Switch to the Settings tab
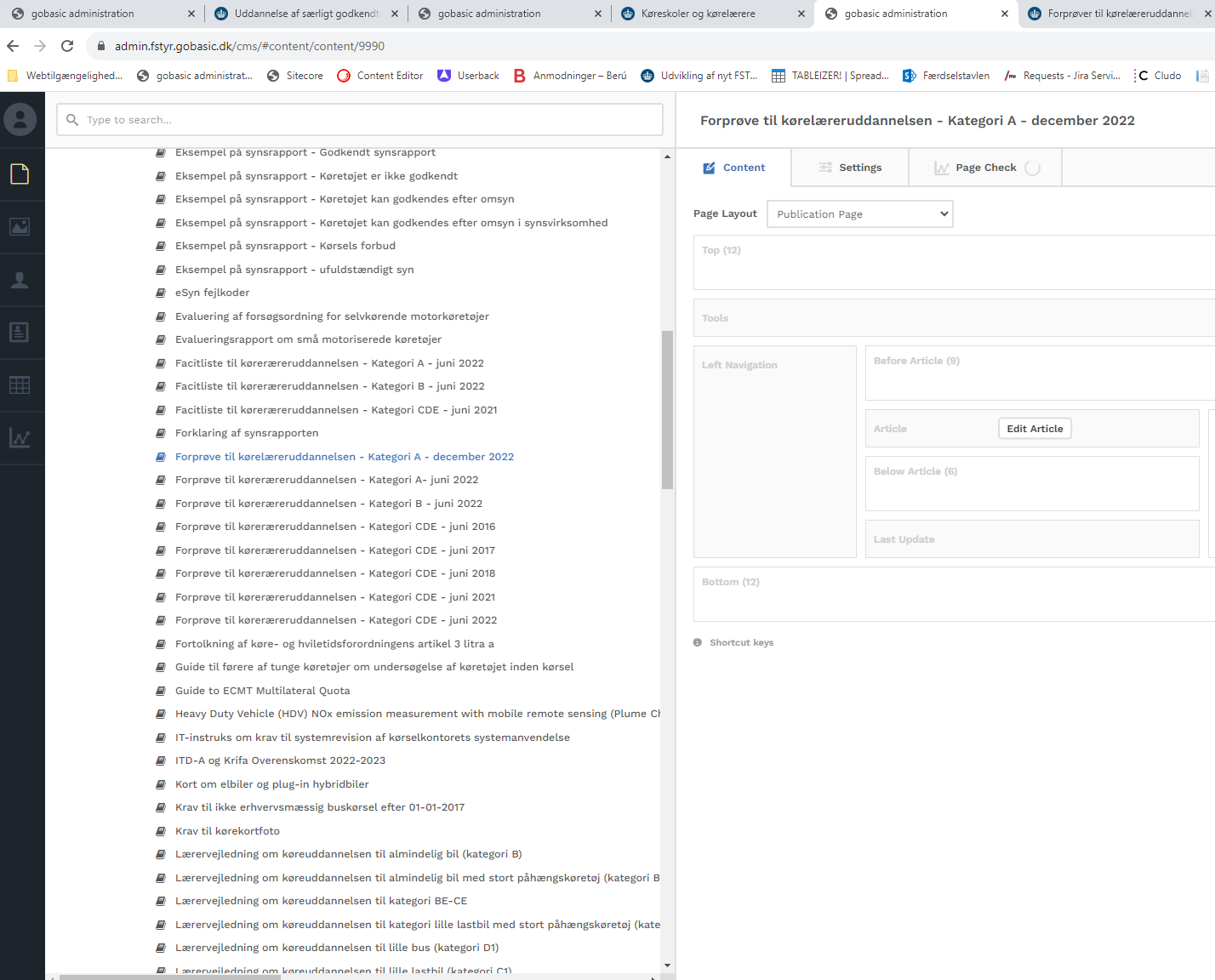The height and width of the screenshot is (980, 1215). (x=849, y=168)
